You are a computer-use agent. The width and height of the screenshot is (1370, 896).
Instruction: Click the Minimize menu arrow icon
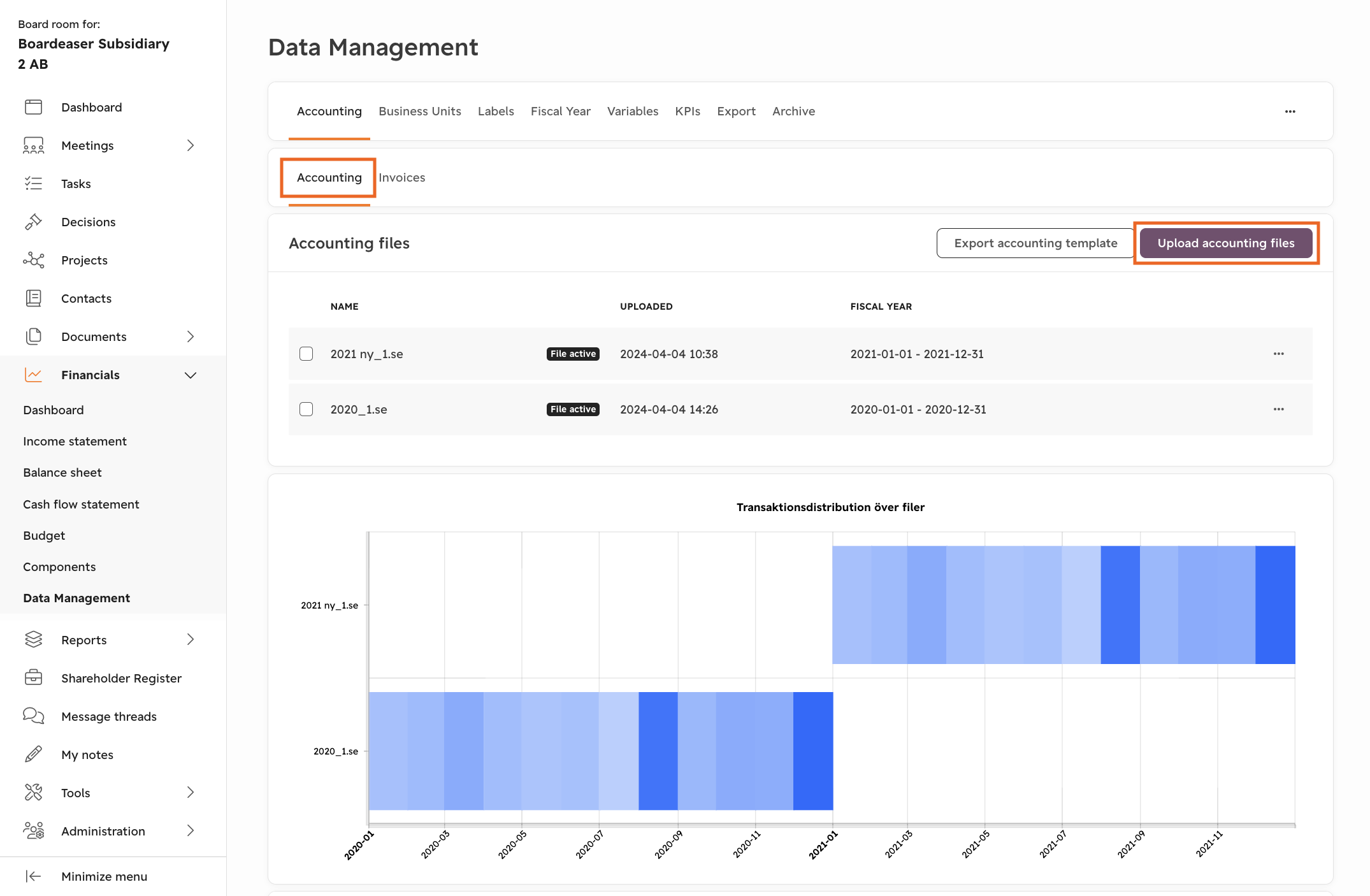(x=33, y=876)
